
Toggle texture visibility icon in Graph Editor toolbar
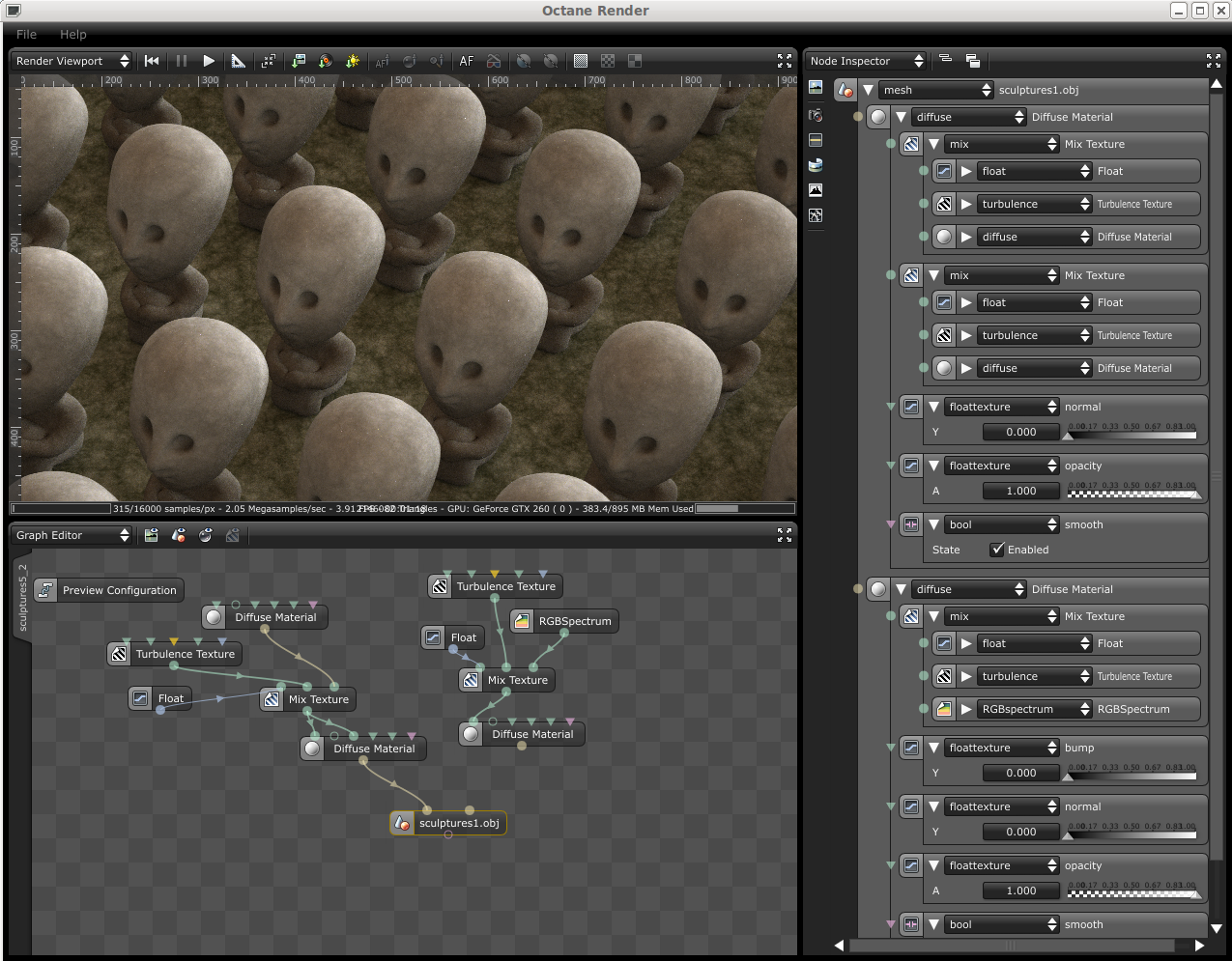pyautogui.click(x=233, y=535)
